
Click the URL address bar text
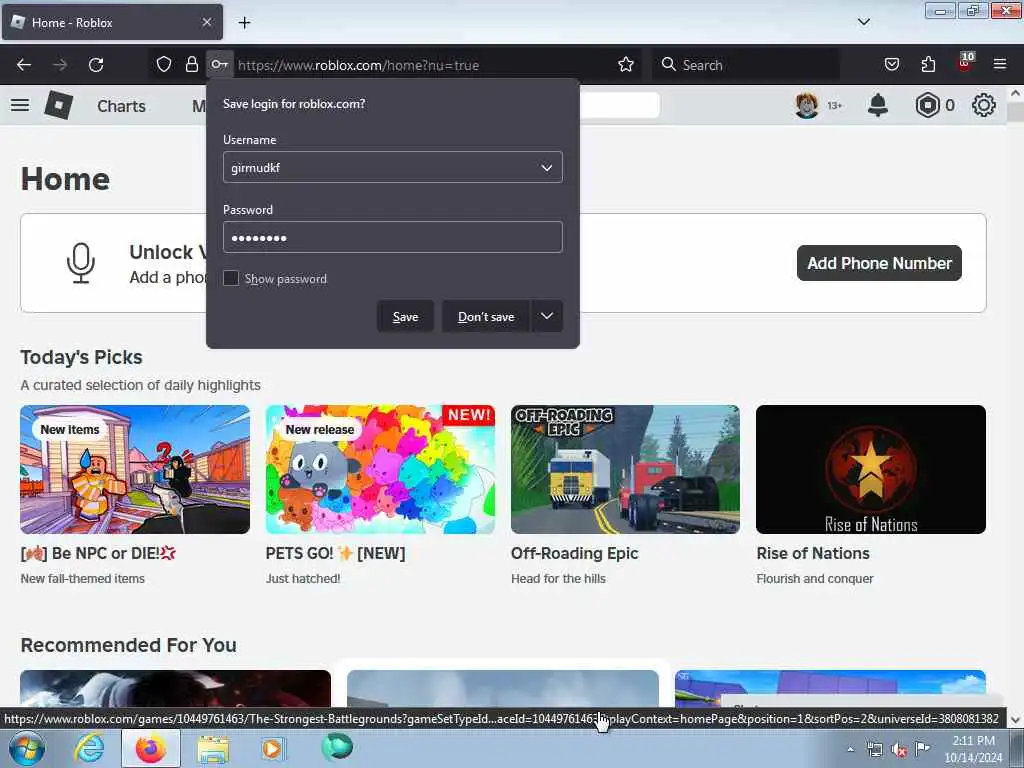click(x=359, y=65)
